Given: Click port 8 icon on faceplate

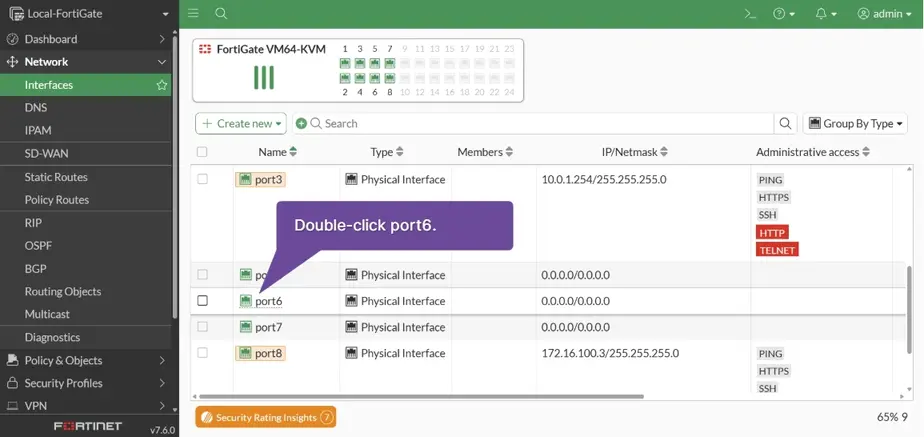Looking at the screenshot, I should (390, 78).
